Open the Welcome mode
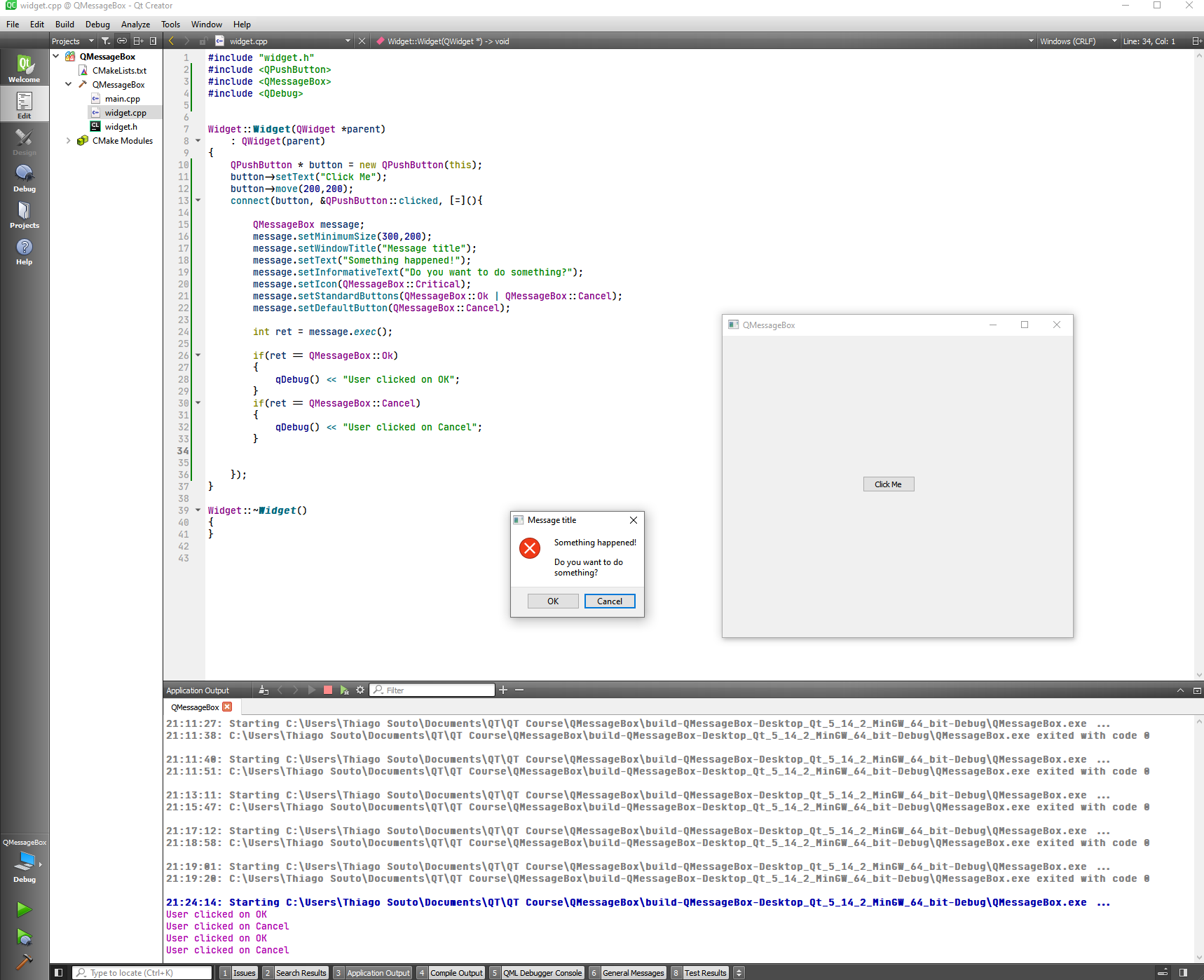The width and height of the screenshot is (1204, 980). click(25, 68)
